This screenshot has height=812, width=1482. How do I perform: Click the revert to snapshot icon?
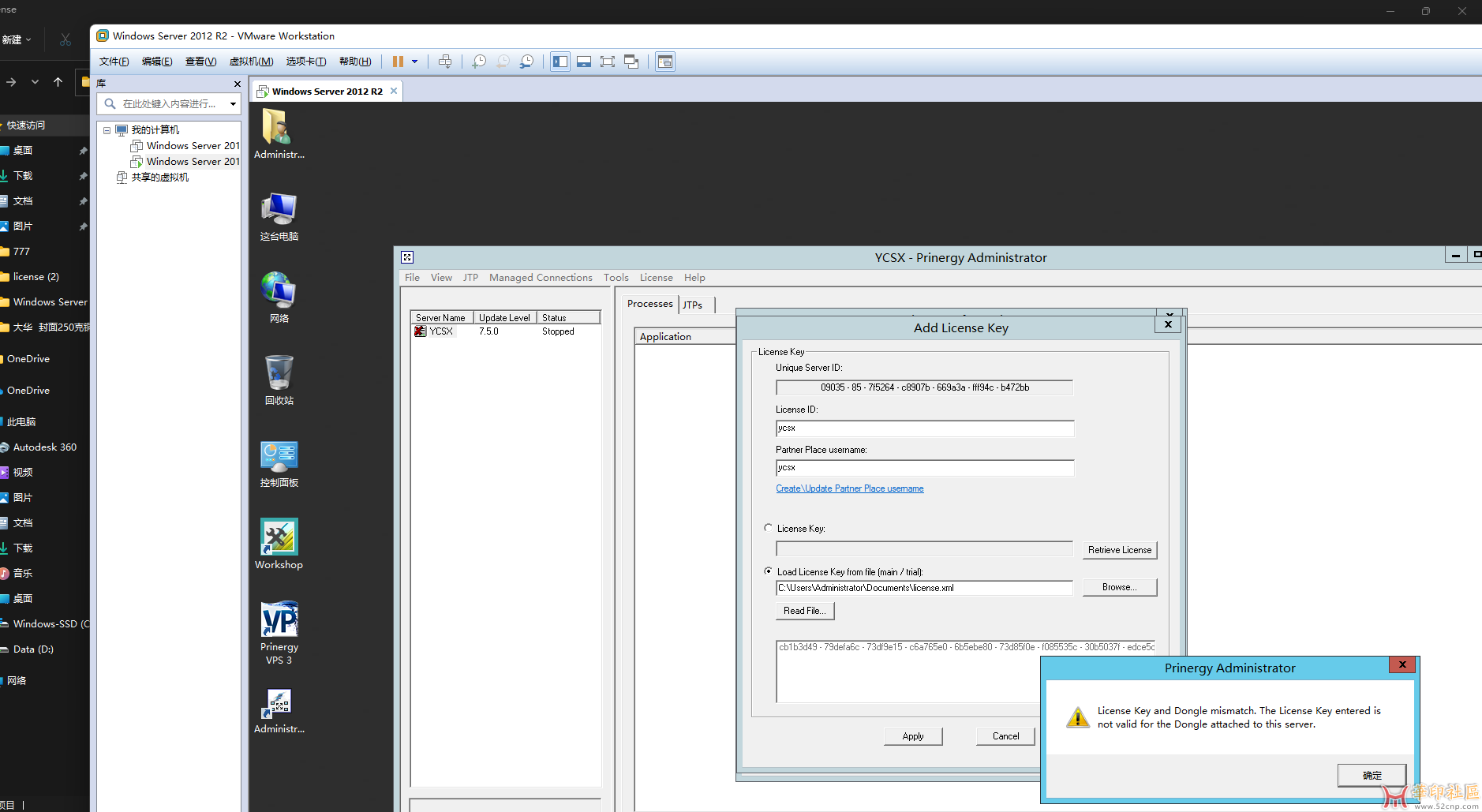click(x=503, y=62)
